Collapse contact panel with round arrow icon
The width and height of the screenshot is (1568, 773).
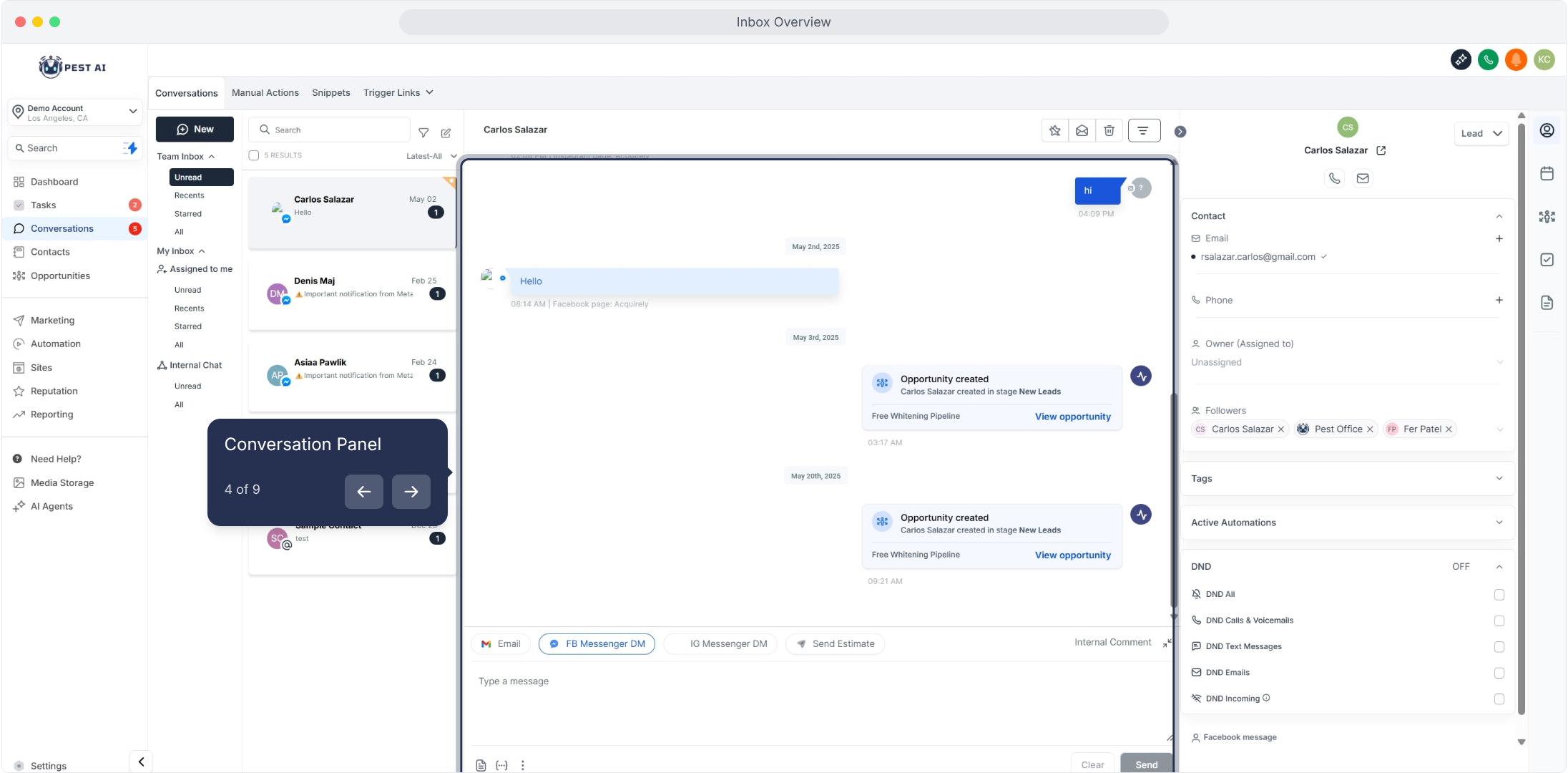tap(1180, 132)
